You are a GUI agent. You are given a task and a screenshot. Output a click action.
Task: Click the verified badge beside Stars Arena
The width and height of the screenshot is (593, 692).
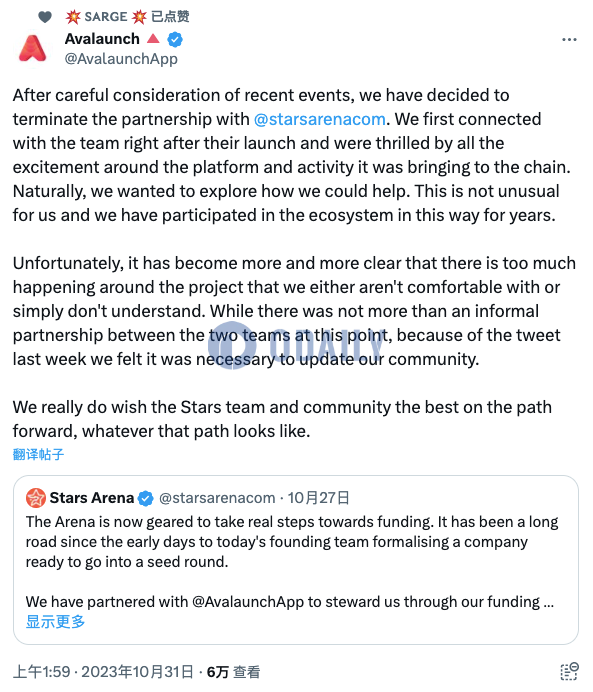[x=145, y=498]
